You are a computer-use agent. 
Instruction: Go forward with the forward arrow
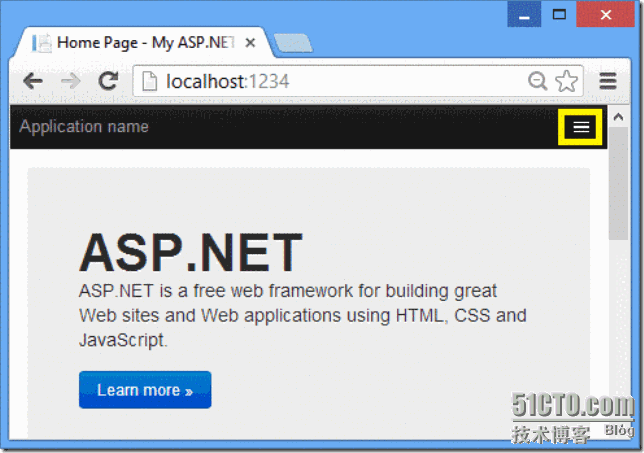coord(71,81)
